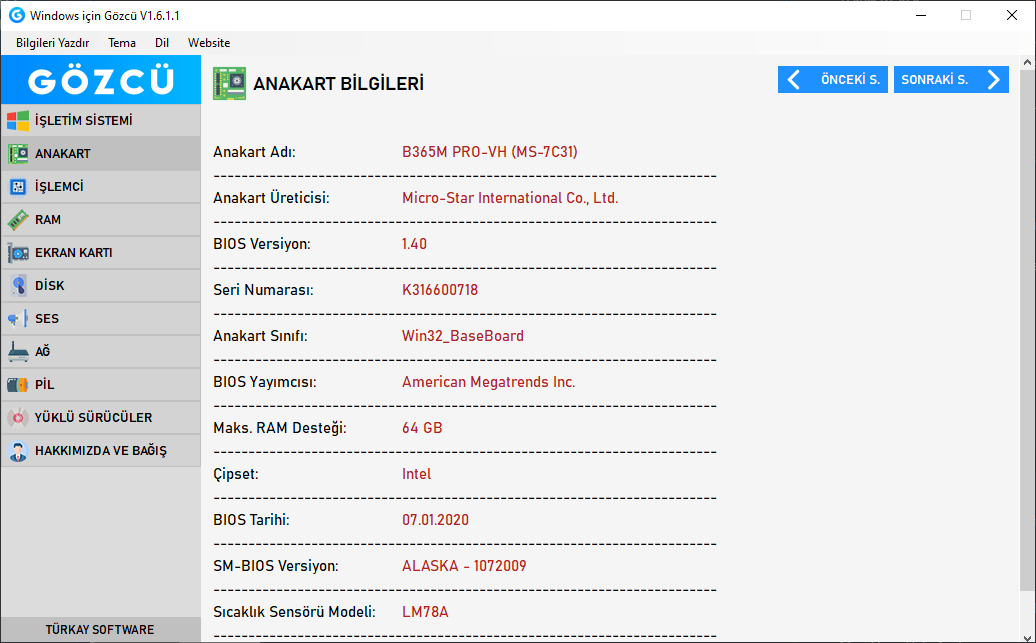This screenshot has height=643, width=1036.
Task: Click BIOS publisher American Megatrends Inc.
Action: point(488,382)
